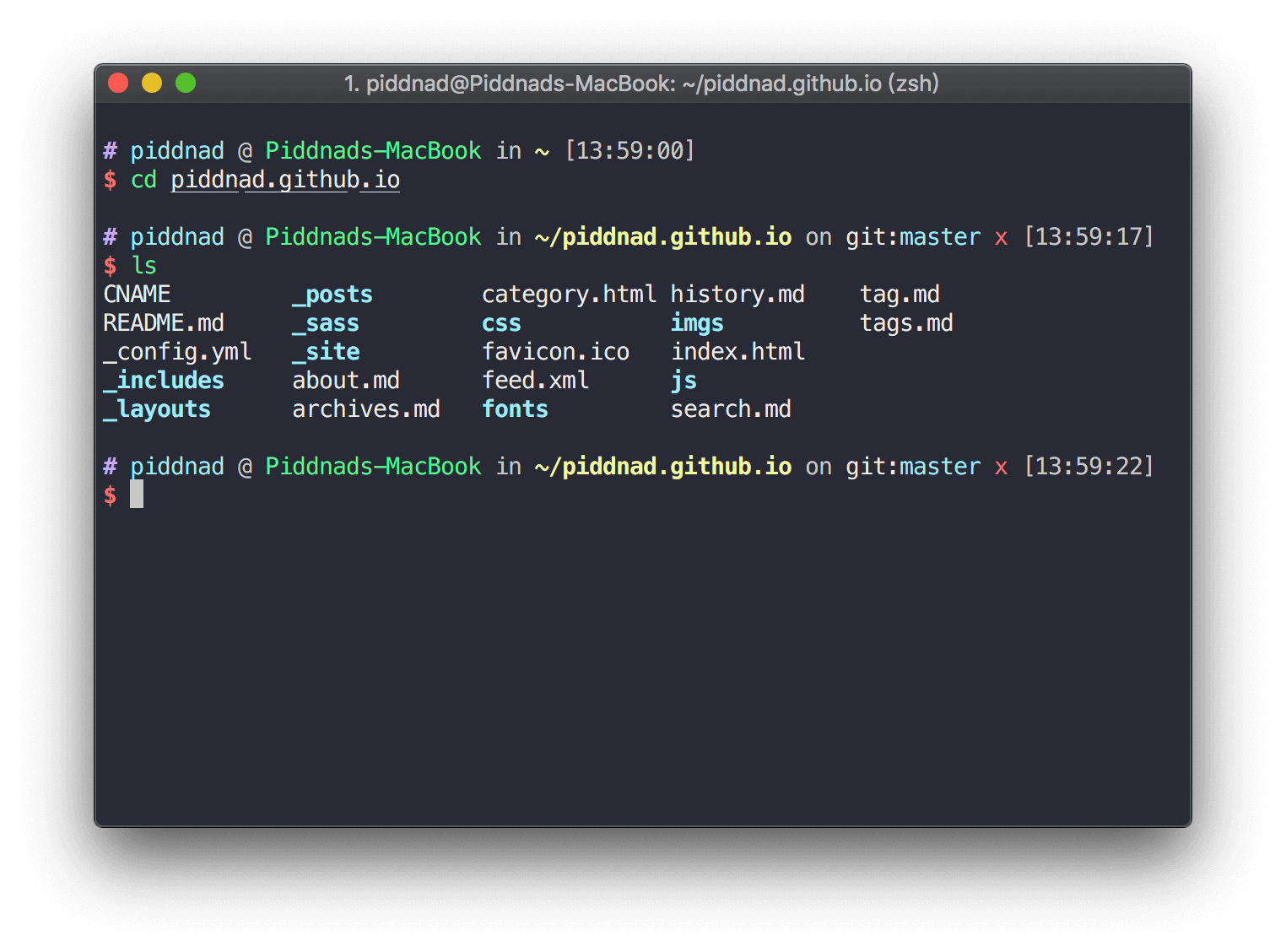Click the green fullscreen window button

[x=186, y=83]
